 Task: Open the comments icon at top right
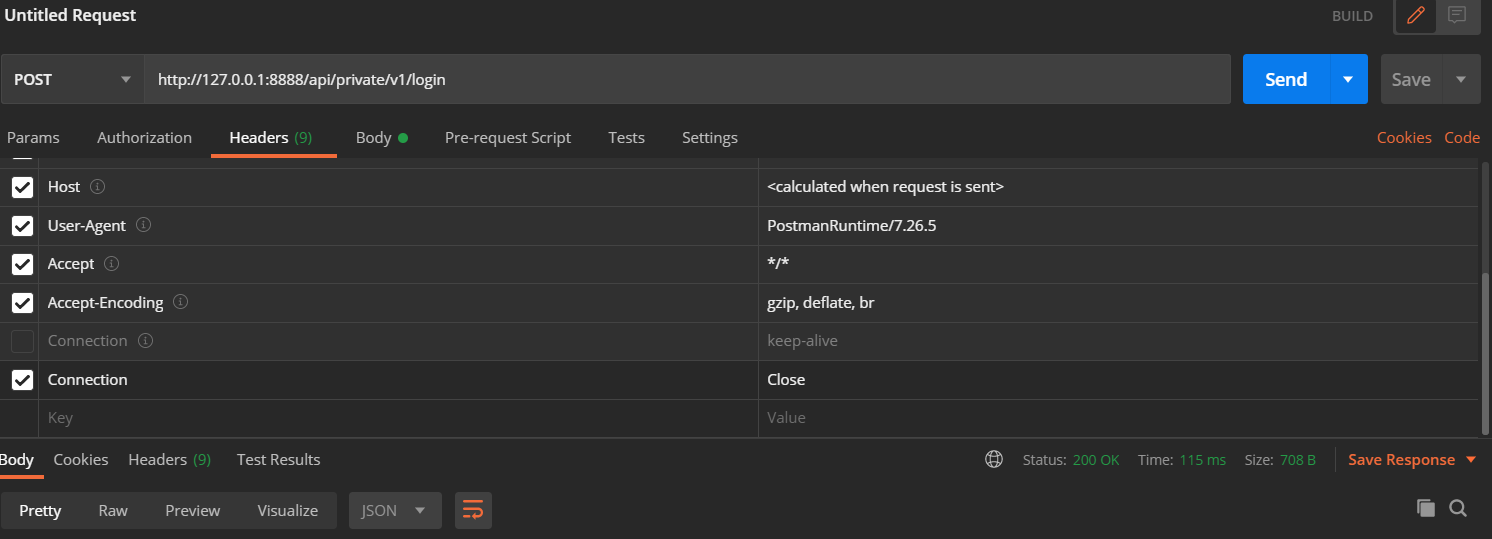pos(1457,16)
